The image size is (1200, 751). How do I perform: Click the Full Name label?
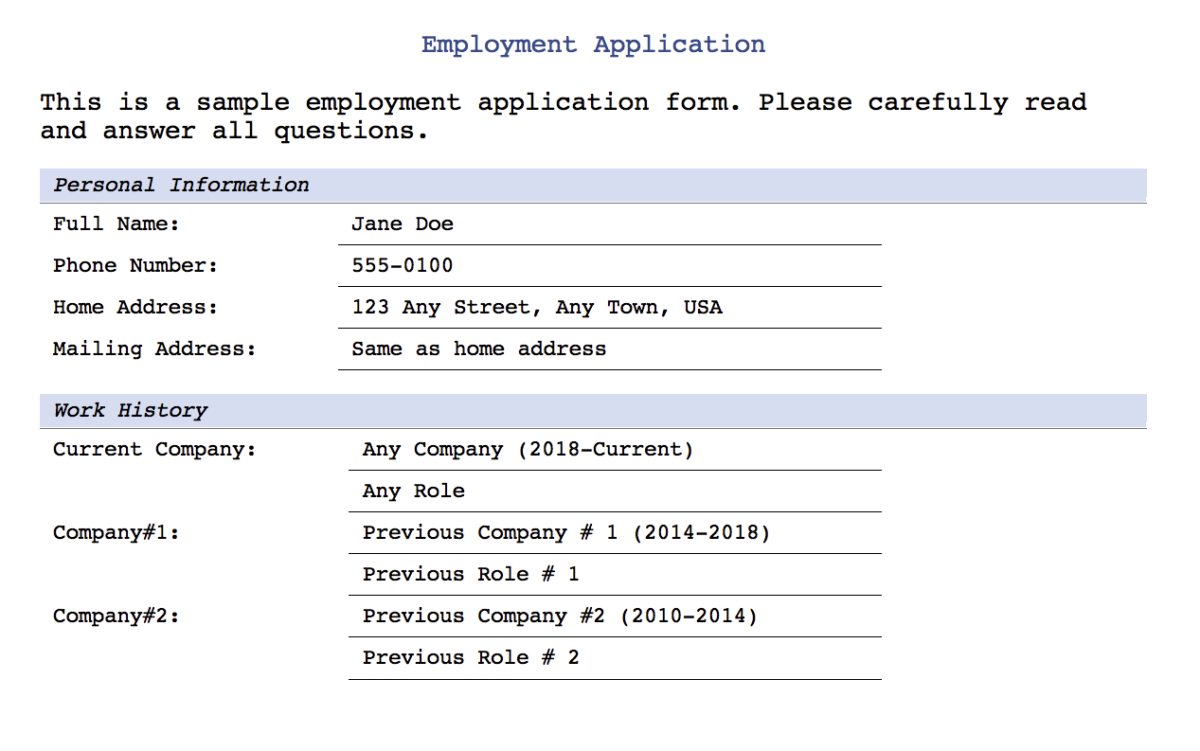point(116,224)
